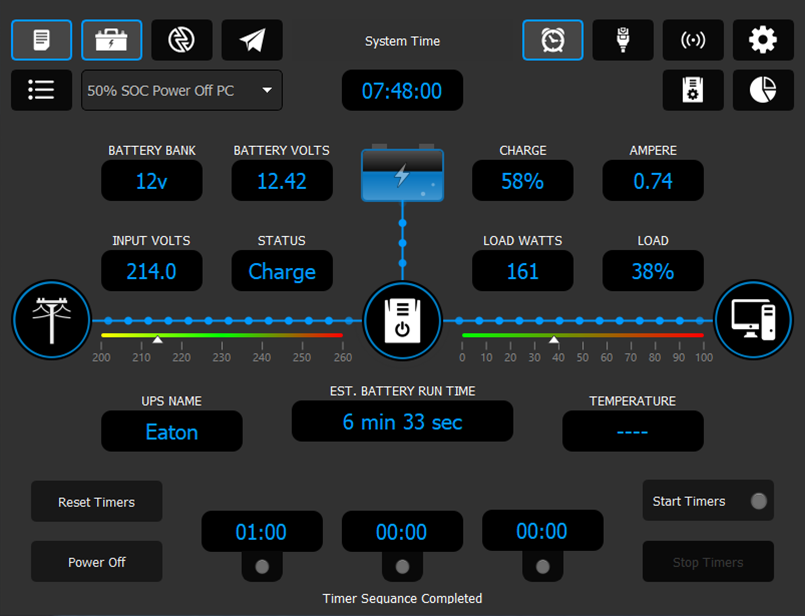Toggle the third timer's selector button

[542, 566]
